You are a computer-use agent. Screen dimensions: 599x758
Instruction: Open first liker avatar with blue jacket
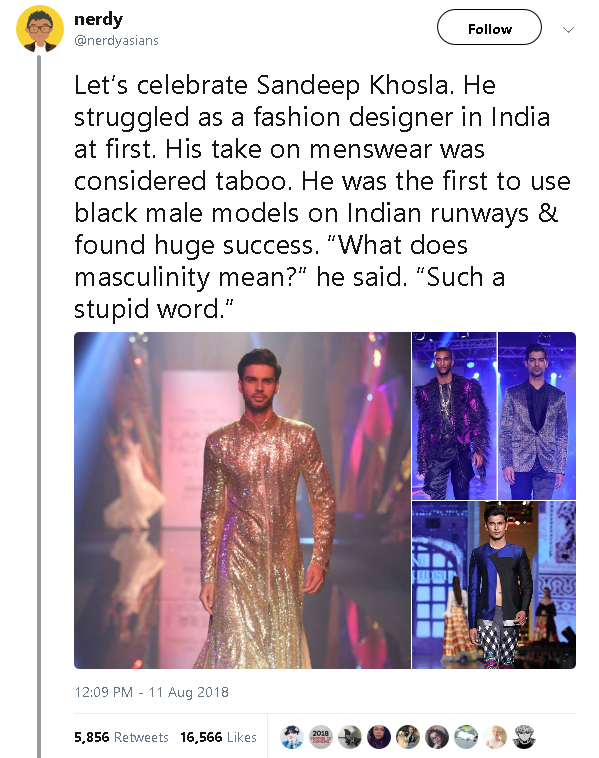[292, 737]
